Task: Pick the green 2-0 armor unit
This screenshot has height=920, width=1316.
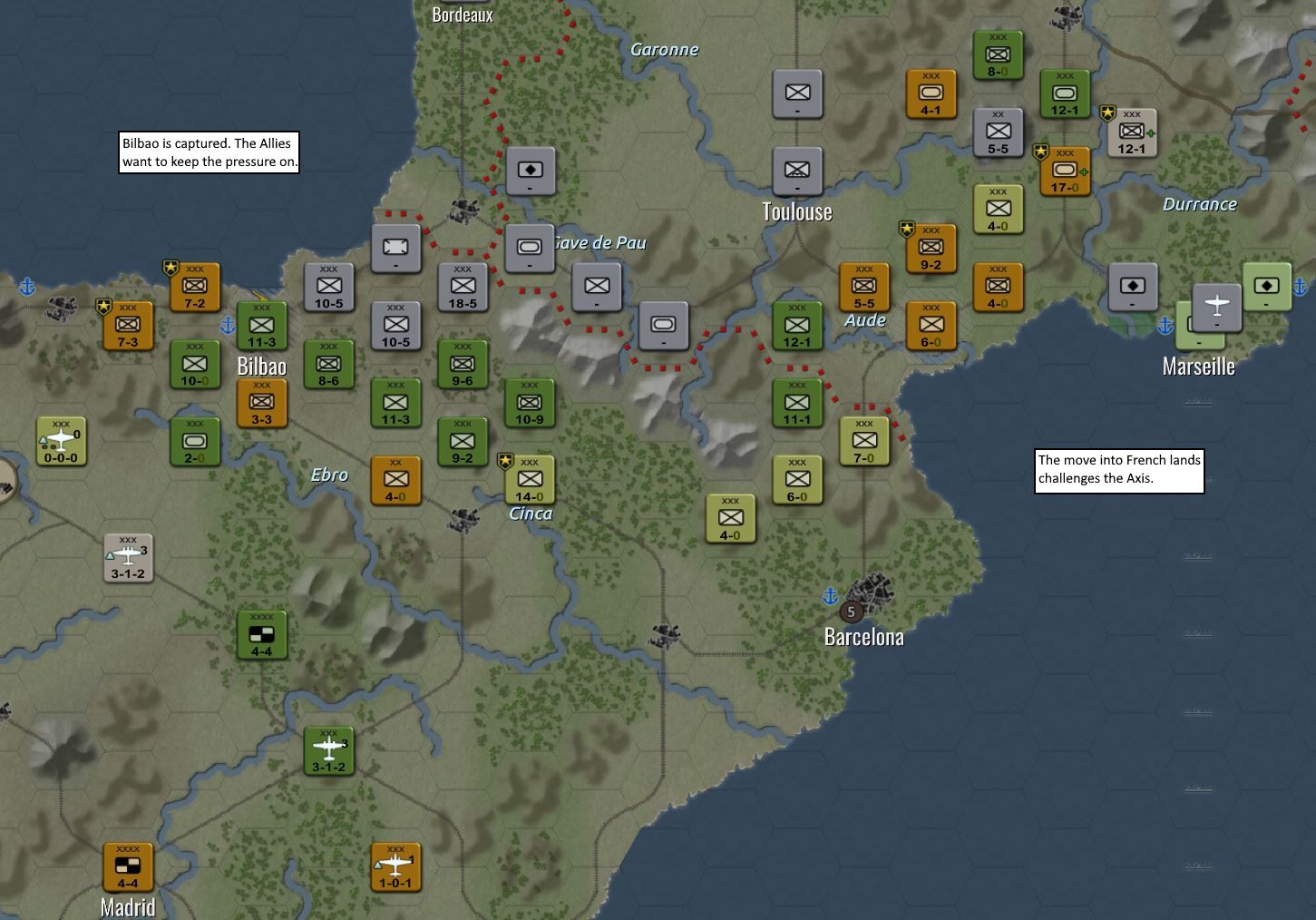Action: click(195, 442)
